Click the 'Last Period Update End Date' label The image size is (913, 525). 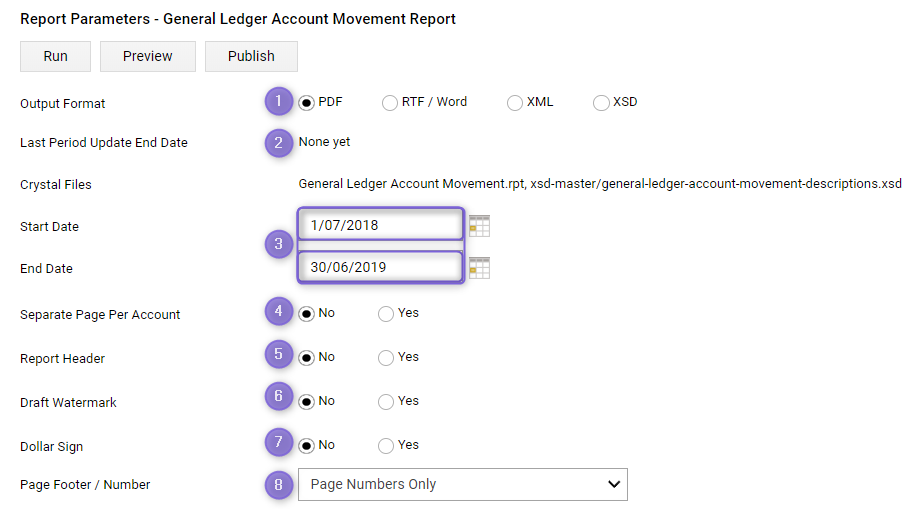[104, 143]
